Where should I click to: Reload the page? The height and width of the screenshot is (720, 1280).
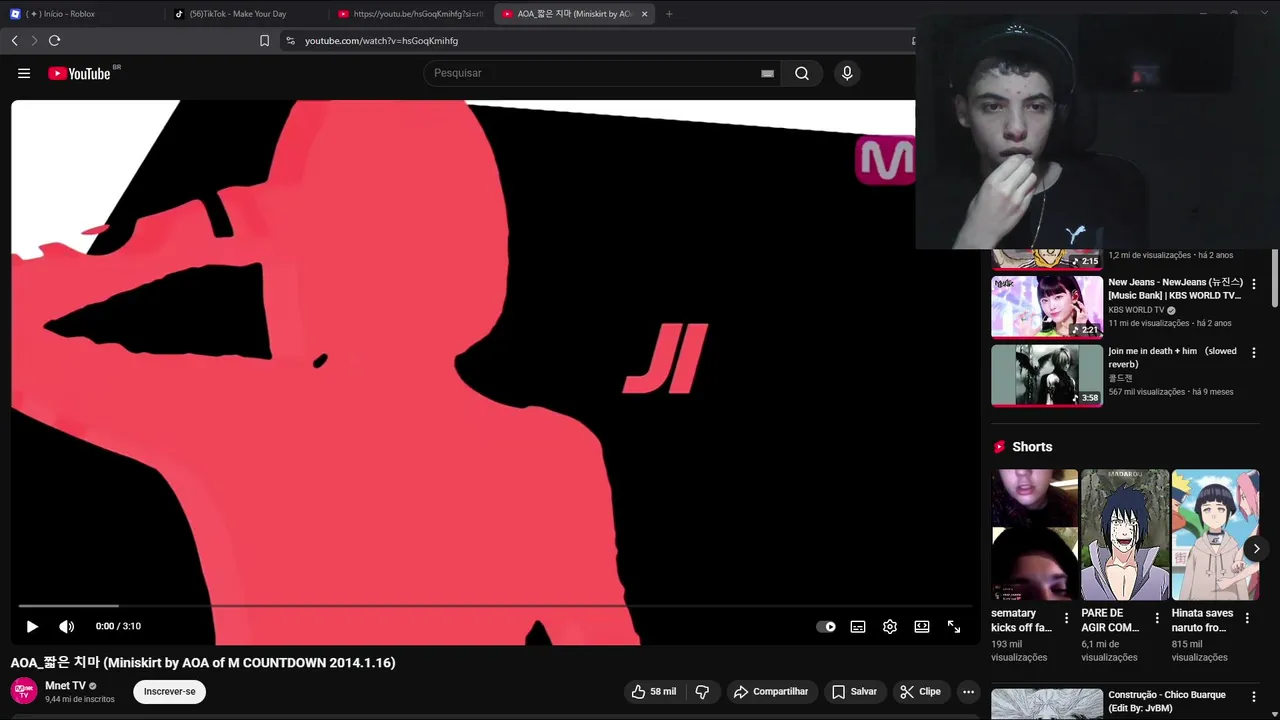click(x=54, y=41)
